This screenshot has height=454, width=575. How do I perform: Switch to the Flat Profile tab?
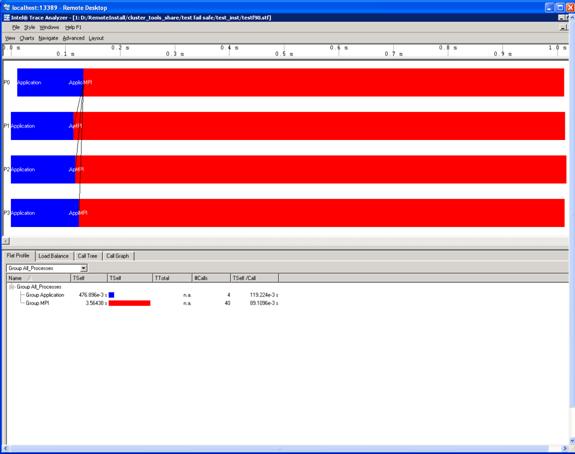(x=18, y=256)
